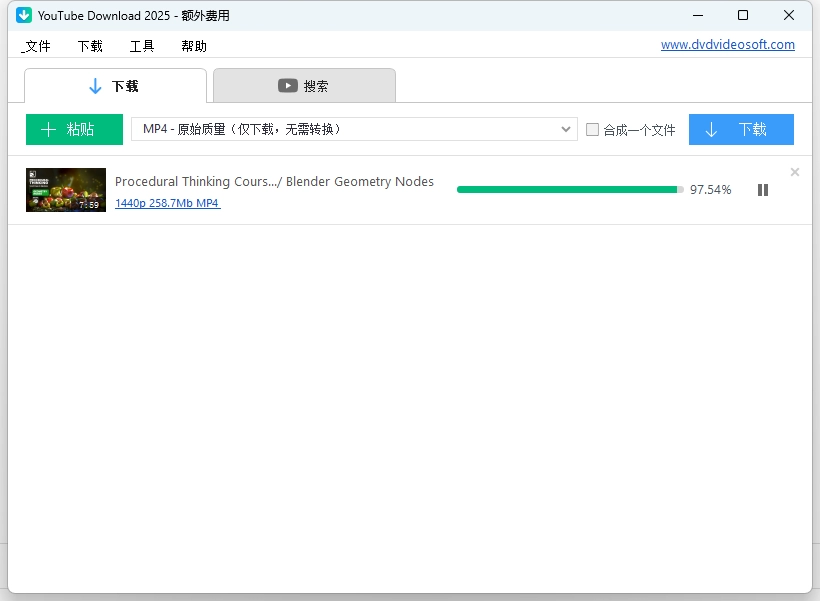This screenshot has height=601, width=820.
Task: Open the 工具 menu
Action: tap(142, 46)
